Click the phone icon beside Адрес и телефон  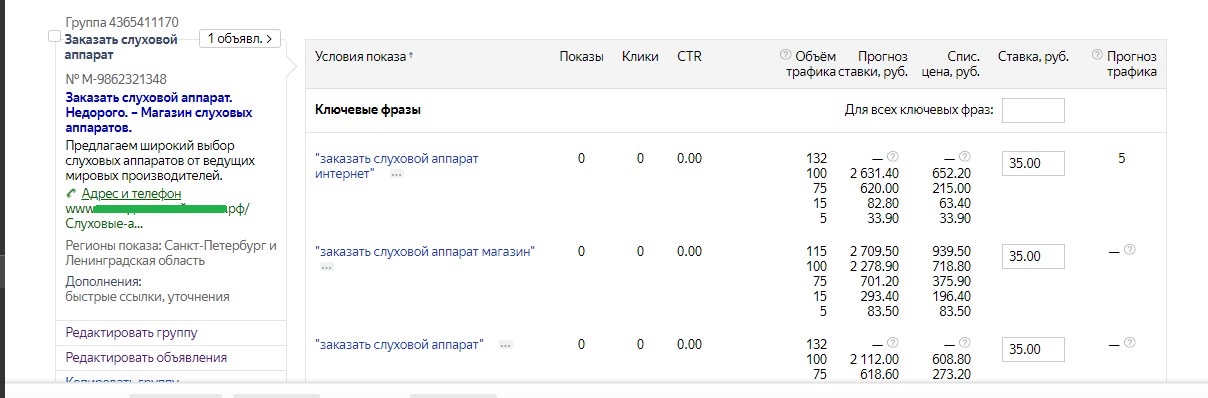(x=72, y=193)
